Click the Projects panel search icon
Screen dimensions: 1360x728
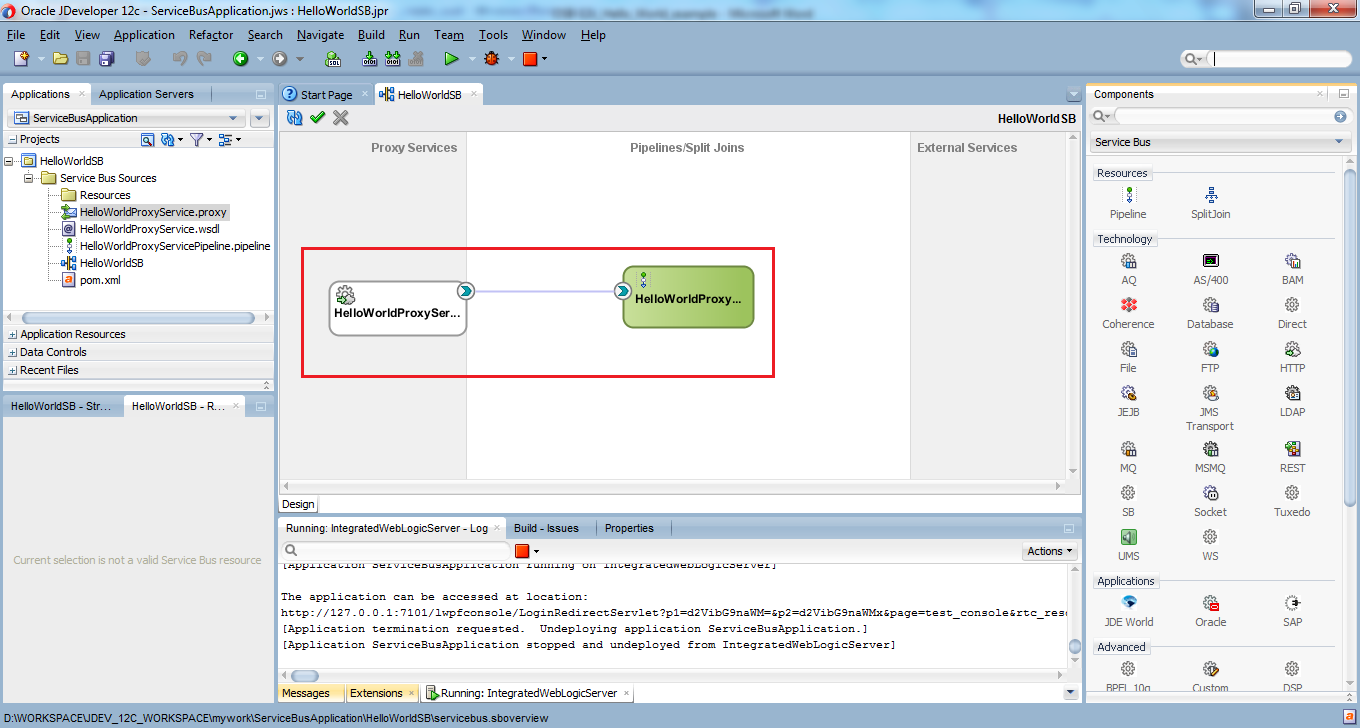pos(147,140)
